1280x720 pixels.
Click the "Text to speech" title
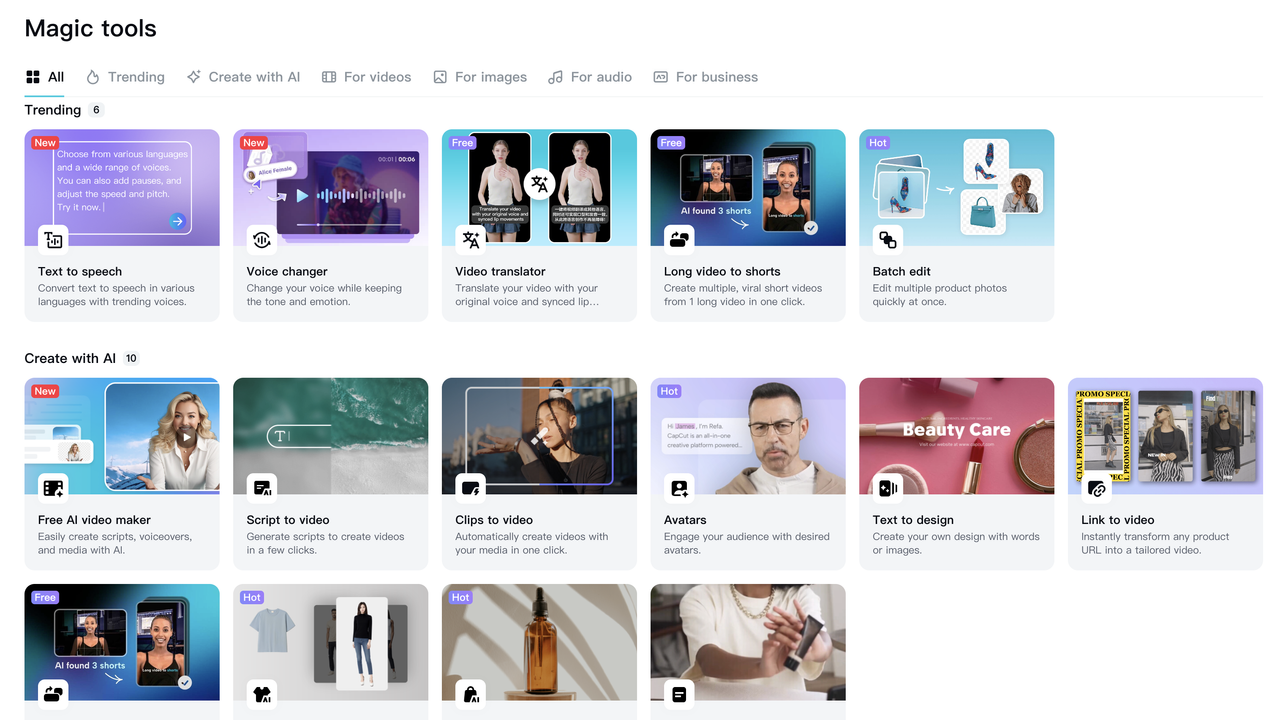(80, 271)
